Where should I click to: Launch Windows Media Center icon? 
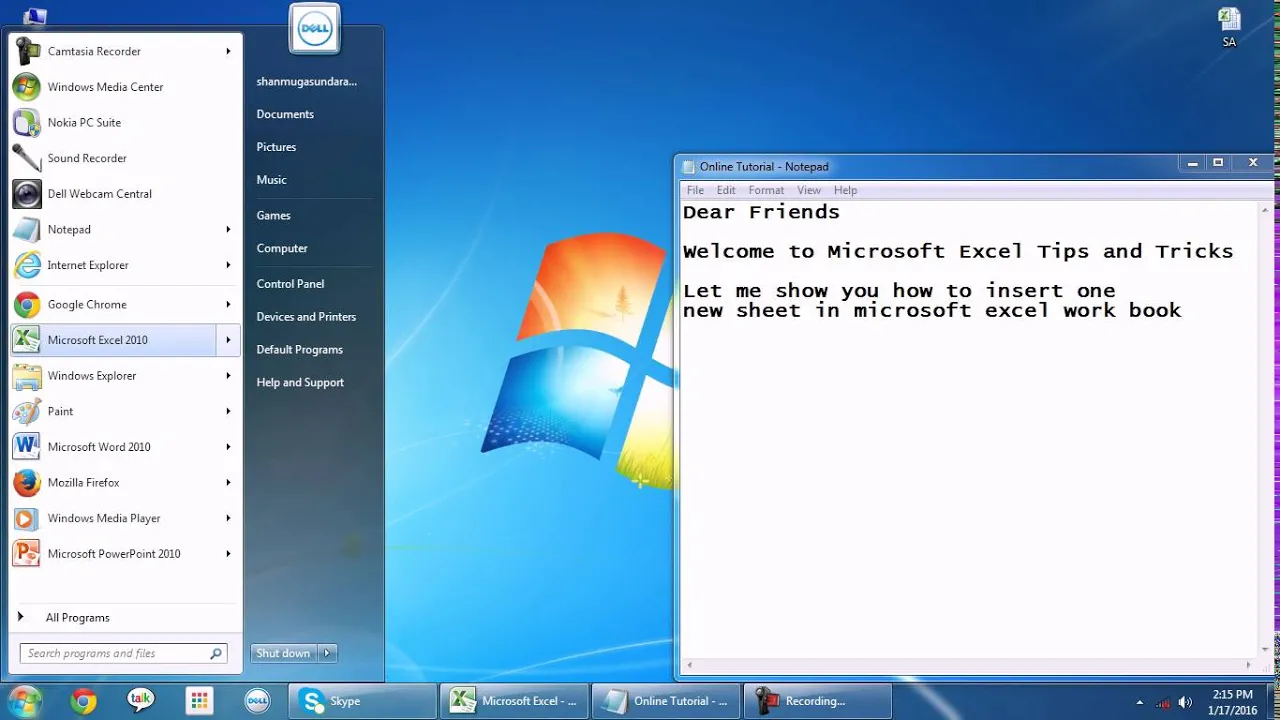coord(27,87)
